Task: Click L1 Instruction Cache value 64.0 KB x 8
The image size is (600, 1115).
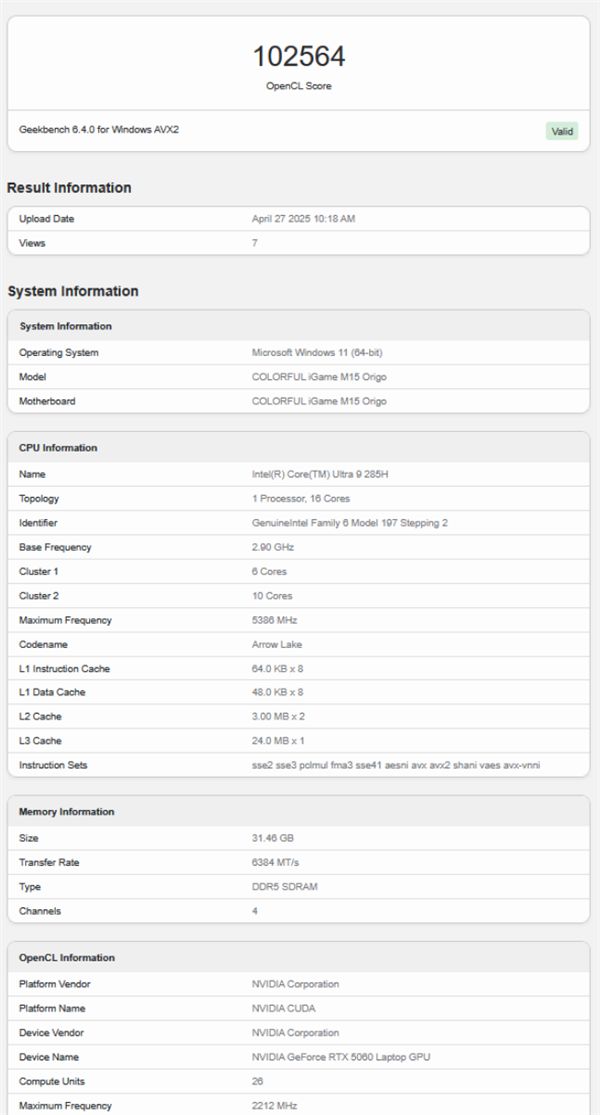Action: 278,669
